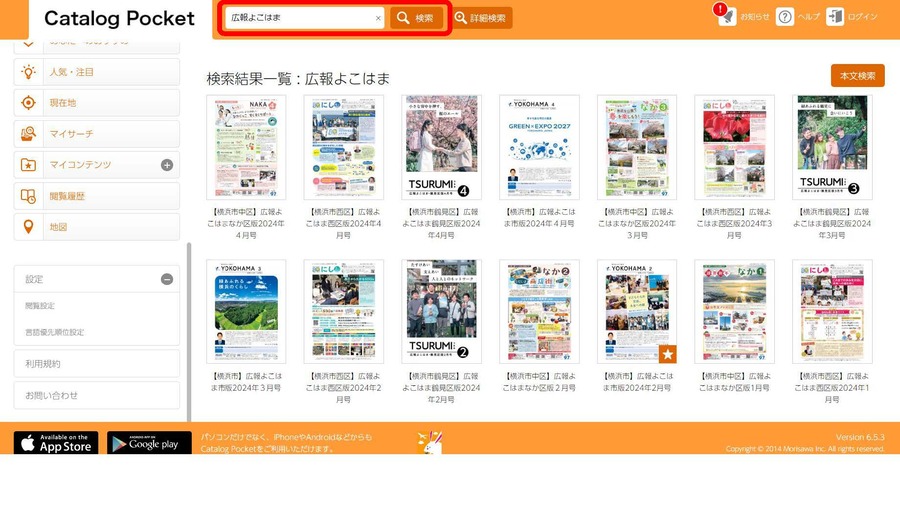Open 言語優先順位設定 menu item
Image resolution: width=900 pixels, height=506 pixels.
pos(55,332)
